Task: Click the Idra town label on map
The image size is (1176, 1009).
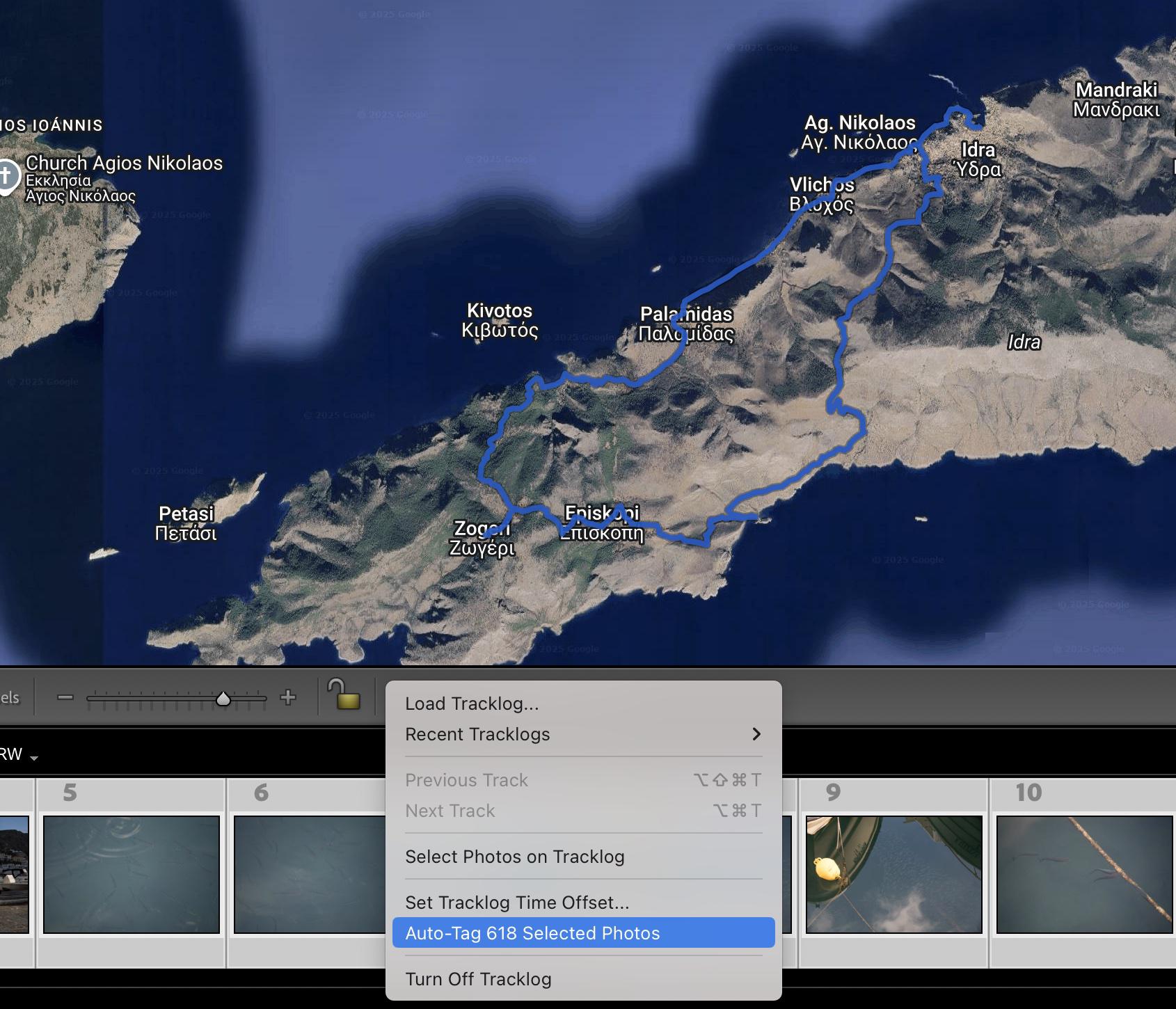Action: coord(978,159)
